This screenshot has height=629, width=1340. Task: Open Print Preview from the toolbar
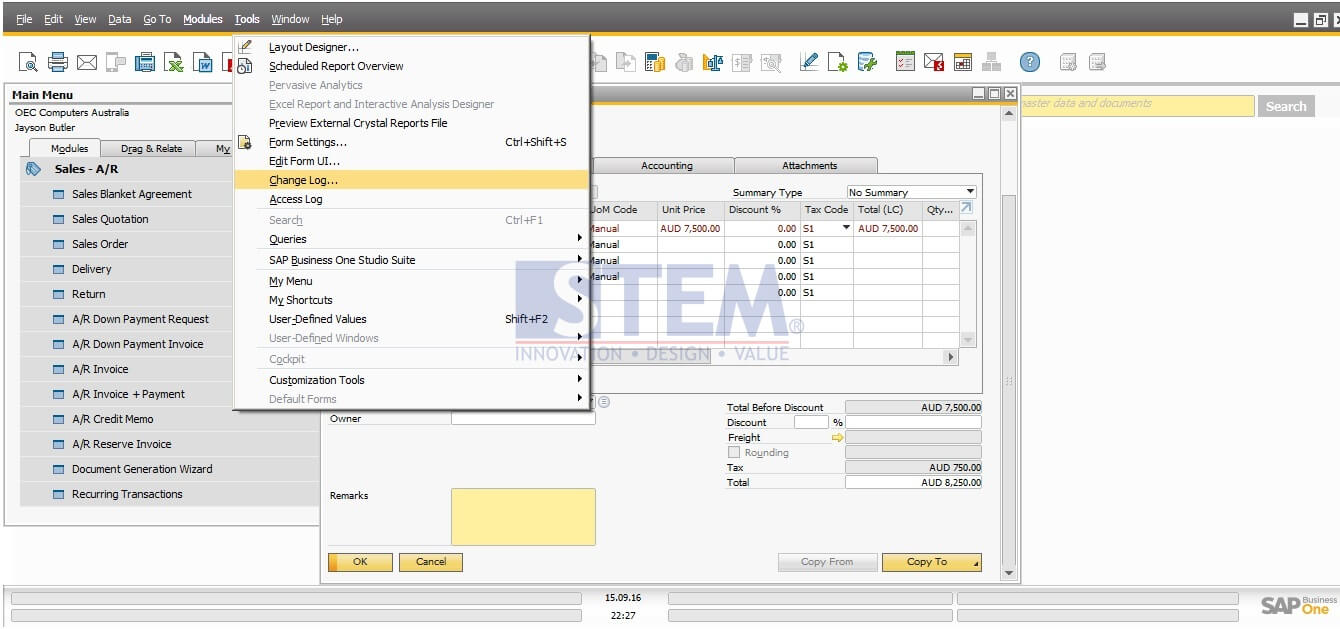click(28, 62)
